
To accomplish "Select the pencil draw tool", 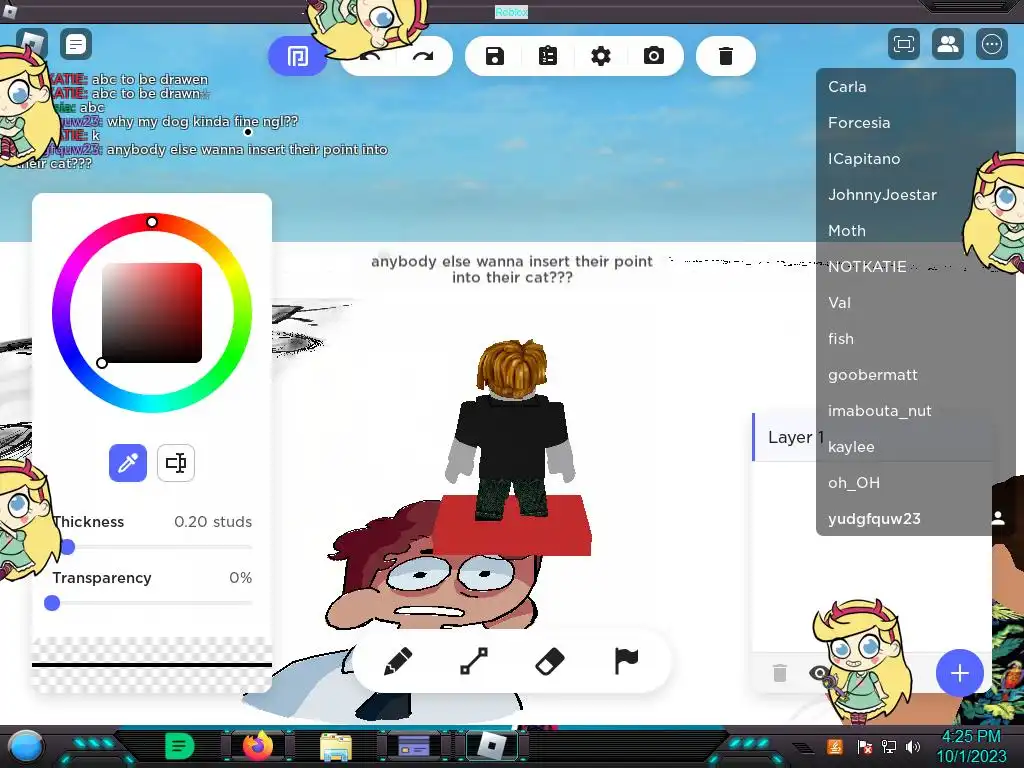I will click(398, 661).
